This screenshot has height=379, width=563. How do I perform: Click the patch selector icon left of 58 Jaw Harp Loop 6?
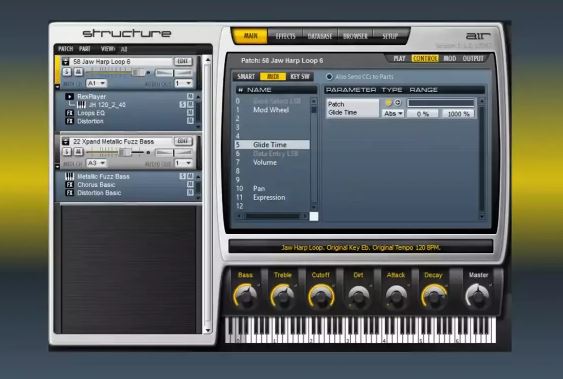tap(66, 62)
